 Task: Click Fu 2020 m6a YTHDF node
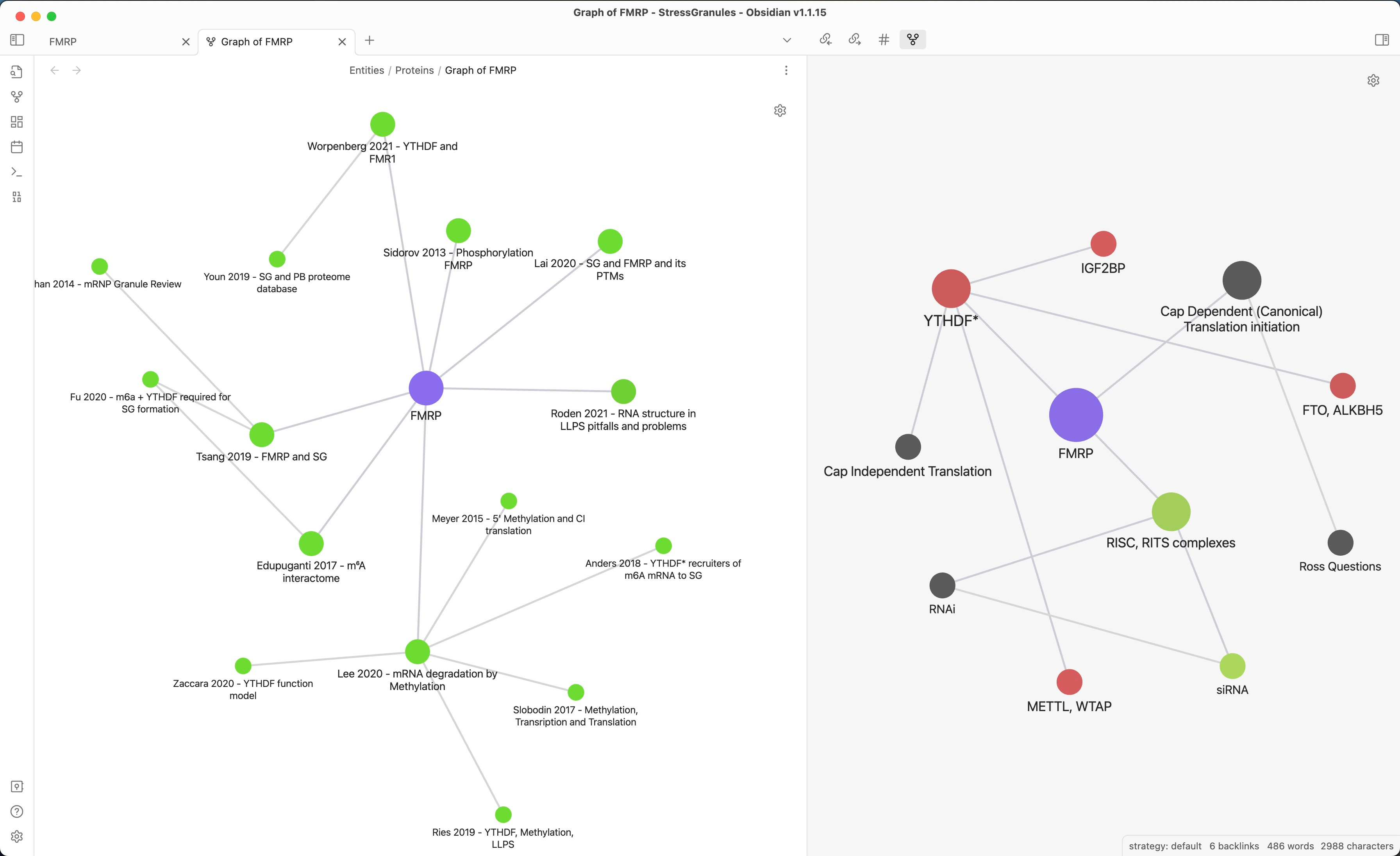150,379
